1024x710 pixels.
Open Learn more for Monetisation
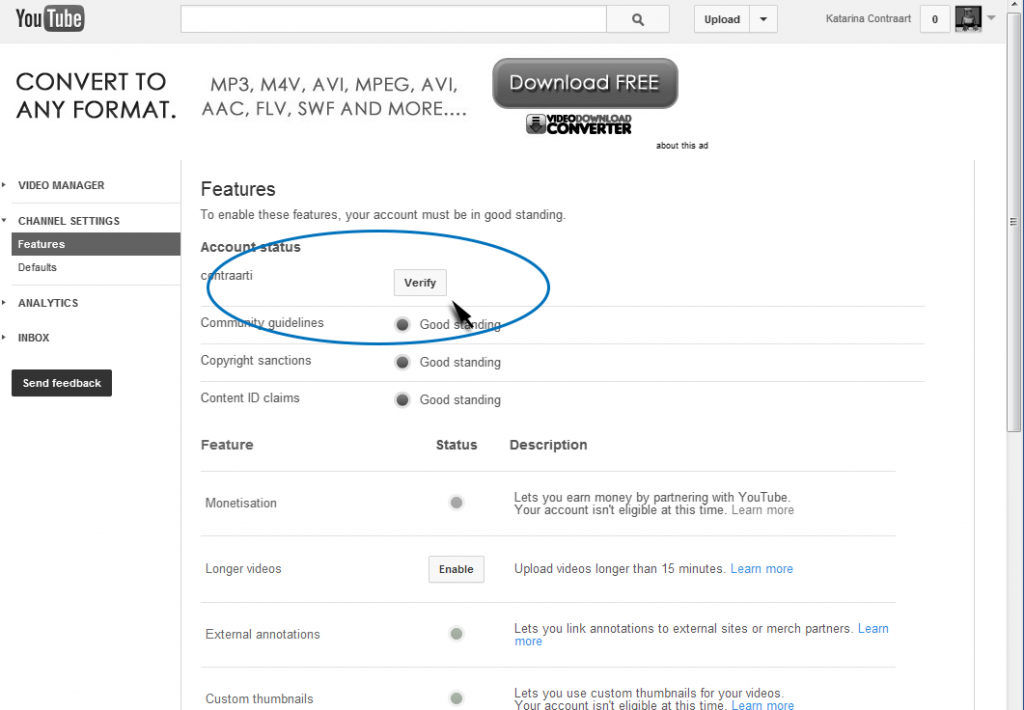point(762,510)
